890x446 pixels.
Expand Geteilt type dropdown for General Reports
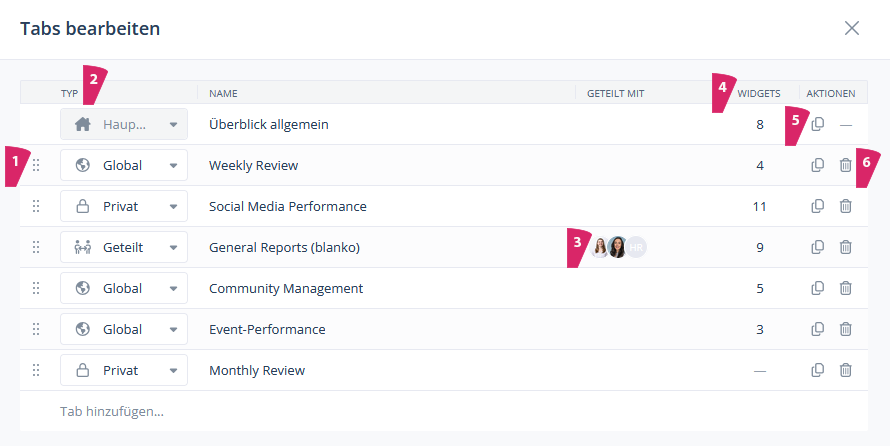(x=124, y=247)
